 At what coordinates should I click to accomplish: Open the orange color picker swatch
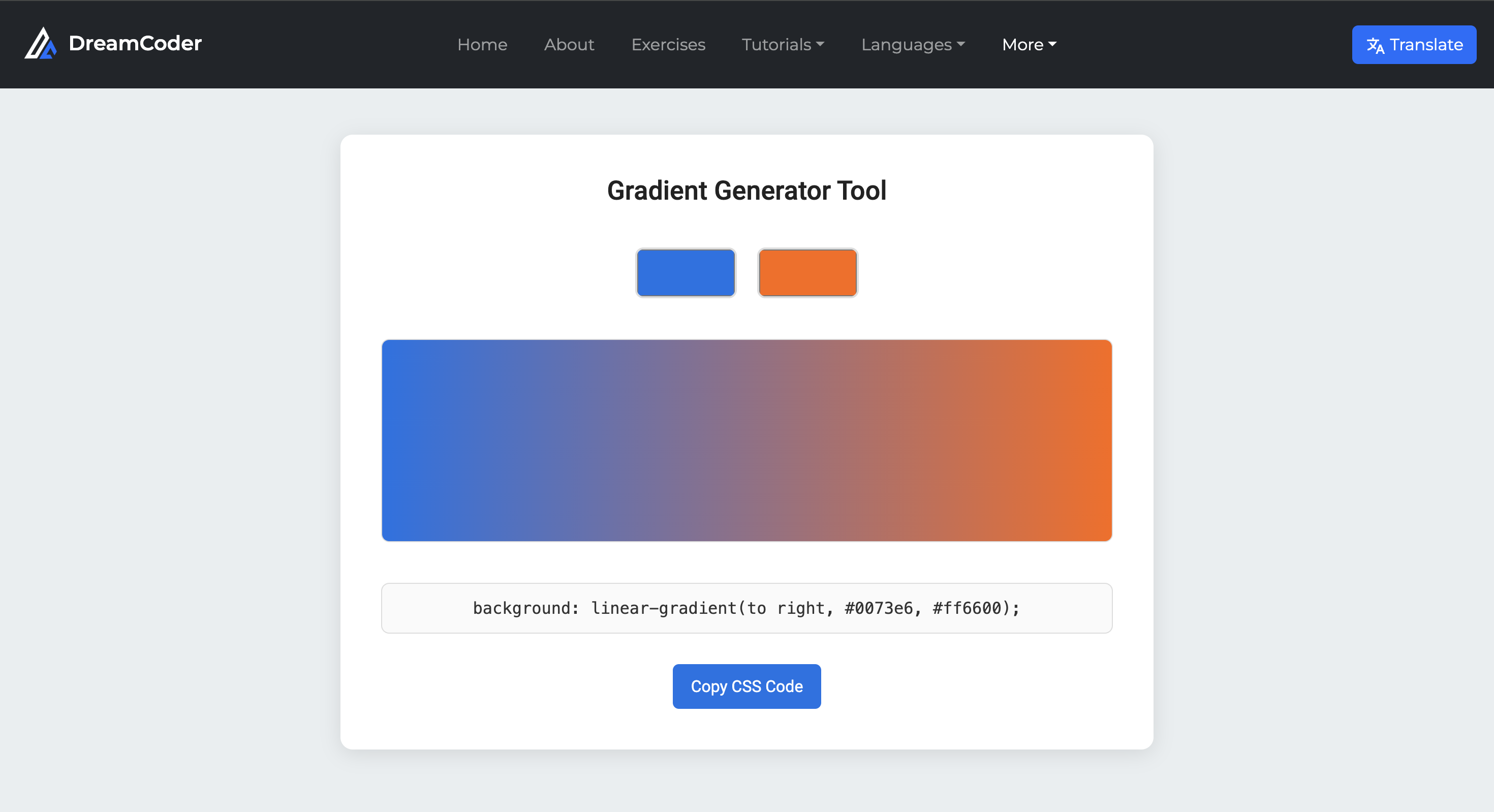pyautogui.click(x=807, y=272)
